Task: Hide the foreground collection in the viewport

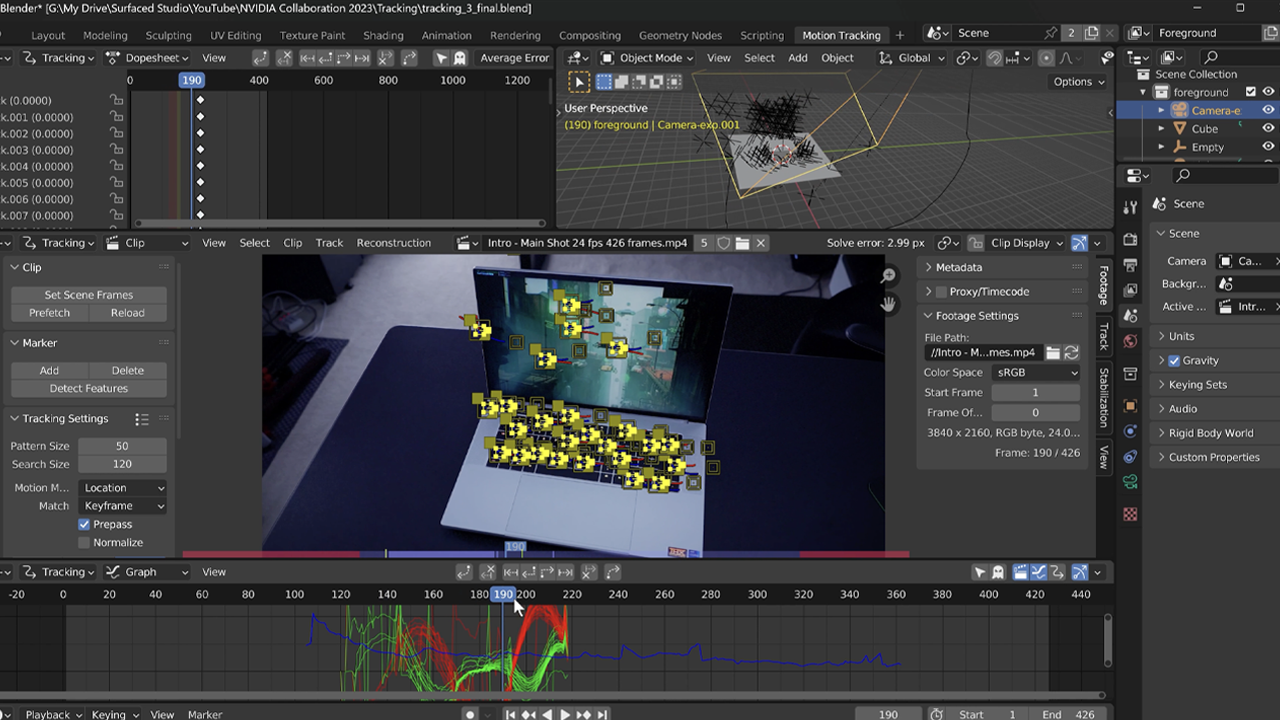Action: pos(1268,92)
